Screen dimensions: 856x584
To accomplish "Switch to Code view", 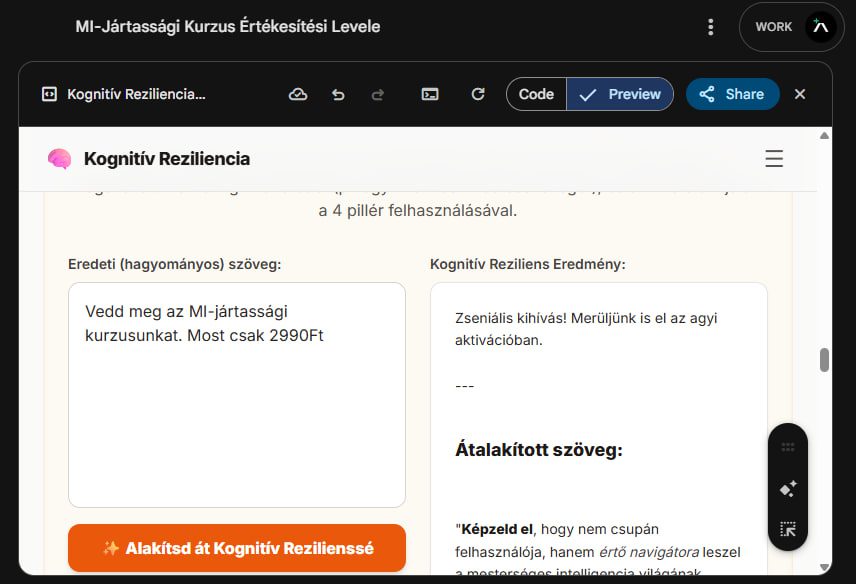I will pyautogui.click(x=536, y=94).
